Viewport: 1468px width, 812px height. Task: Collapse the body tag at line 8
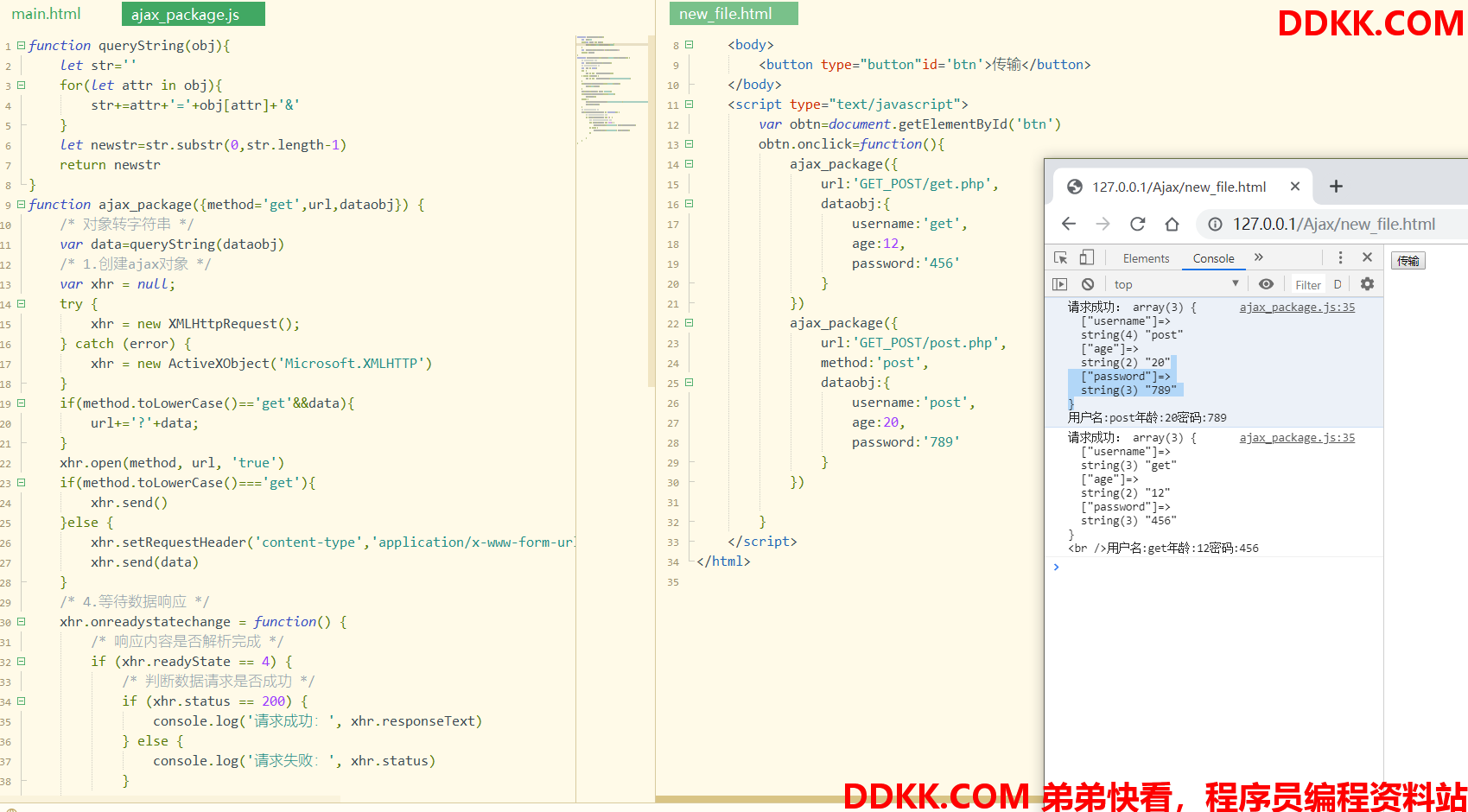689,44
